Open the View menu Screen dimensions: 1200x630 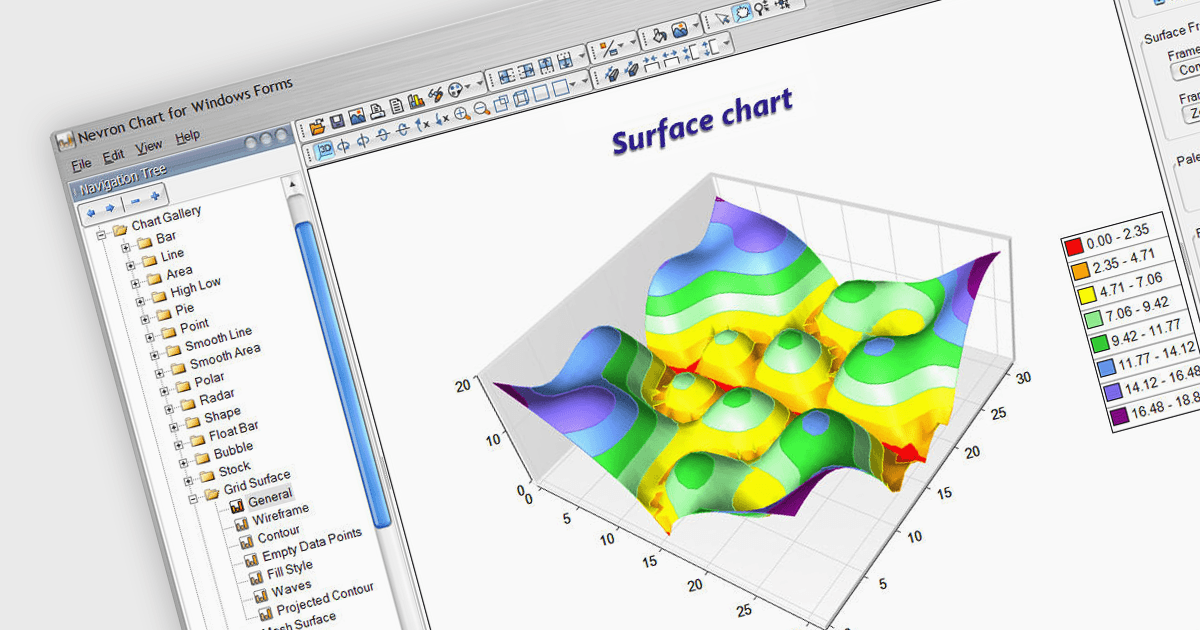[148, 148]
